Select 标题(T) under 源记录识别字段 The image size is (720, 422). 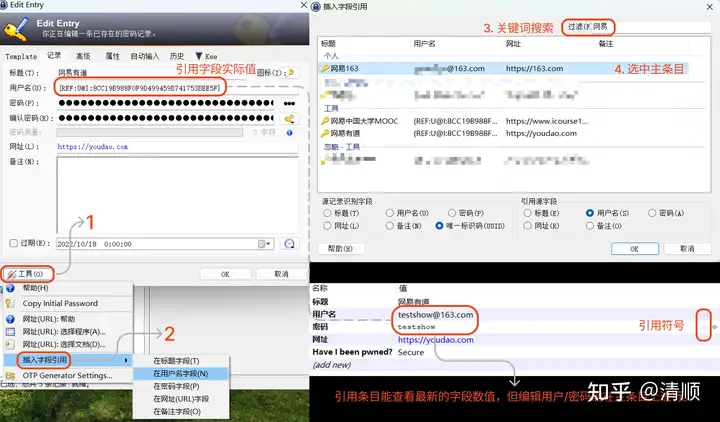(x=327, y=213)
